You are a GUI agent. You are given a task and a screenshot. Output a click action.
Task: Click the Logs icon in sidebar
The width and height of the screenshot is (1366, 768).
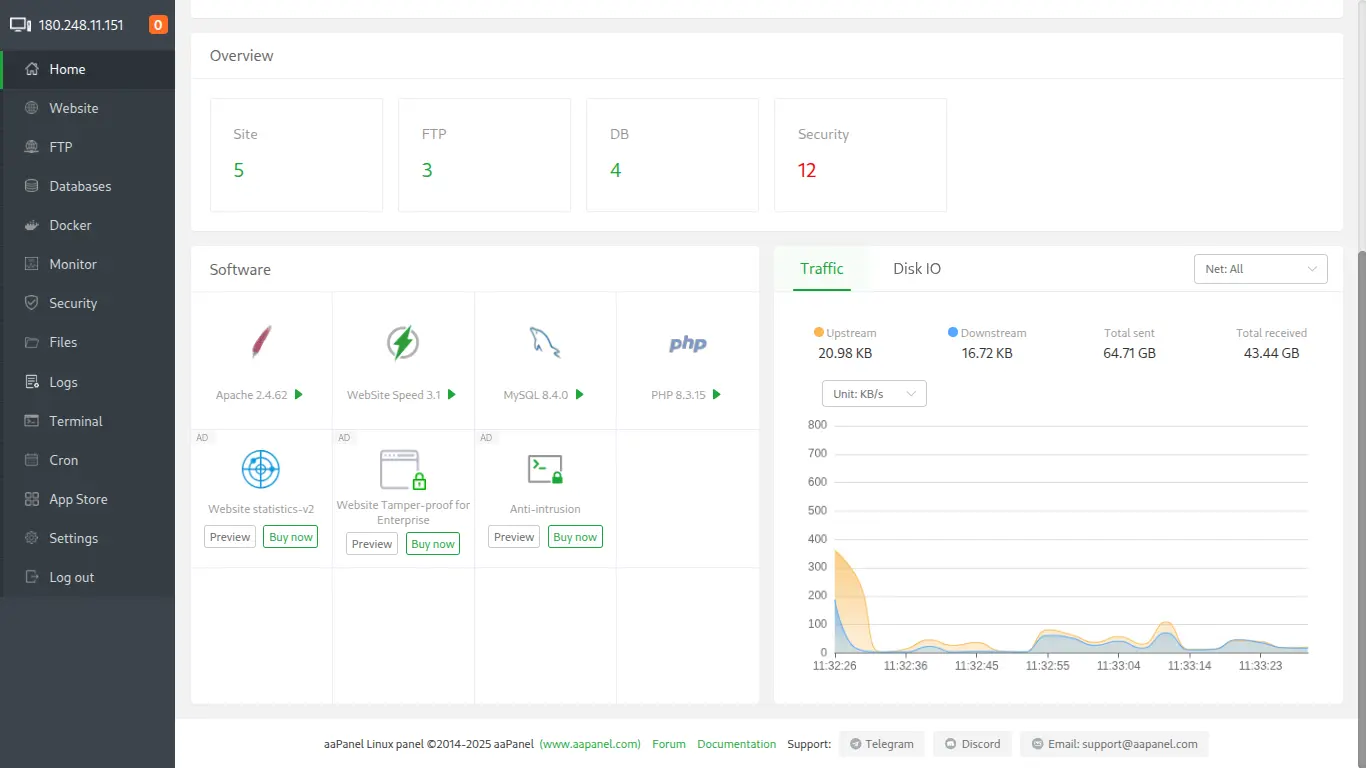point(31,382)
